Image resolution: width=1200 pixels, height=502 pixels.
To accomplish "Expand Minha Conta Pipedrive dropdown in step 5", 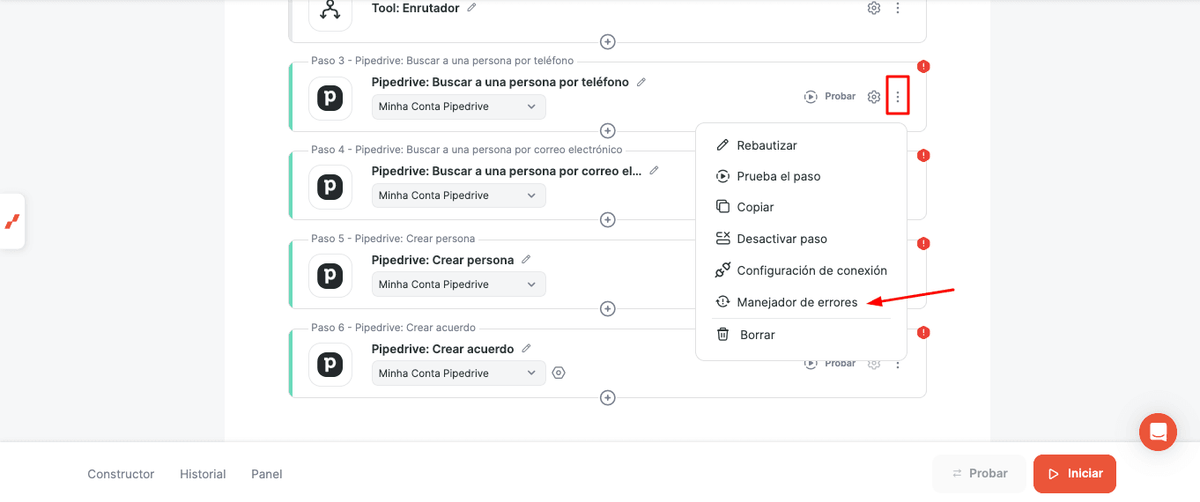I will pyautogui.click(x=459, y=284).
